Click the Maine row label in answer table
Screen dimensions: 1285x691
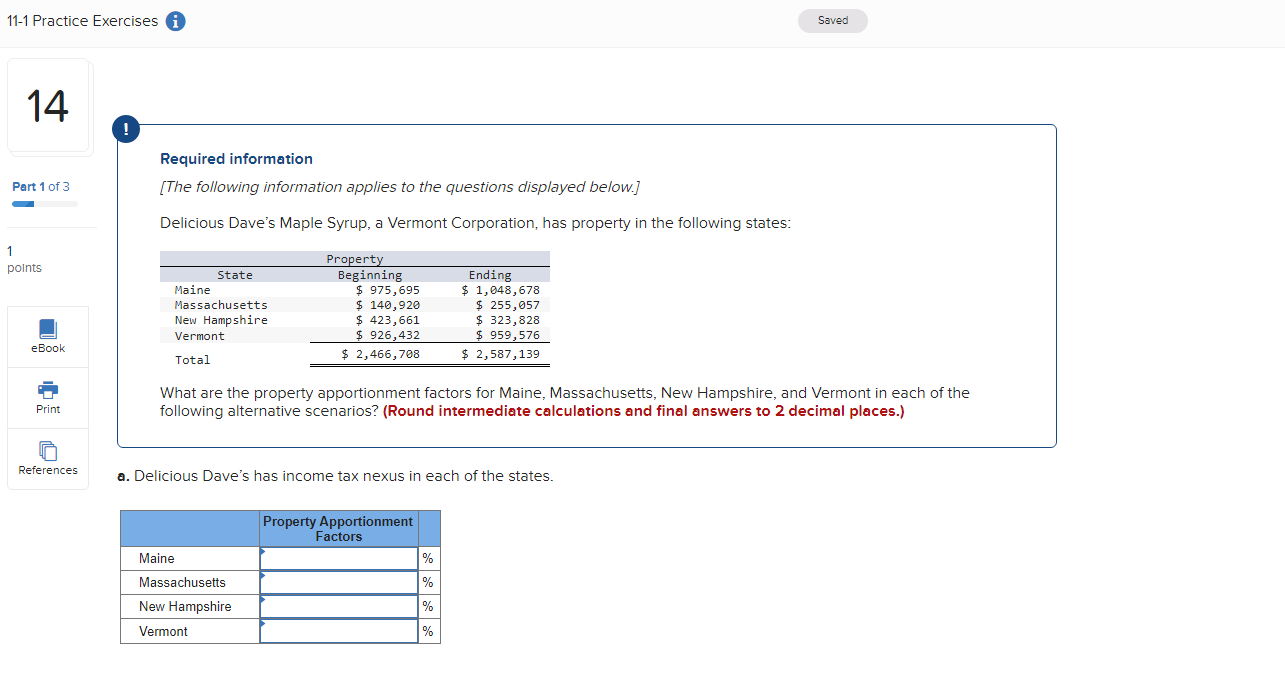(x=157, y=559)
